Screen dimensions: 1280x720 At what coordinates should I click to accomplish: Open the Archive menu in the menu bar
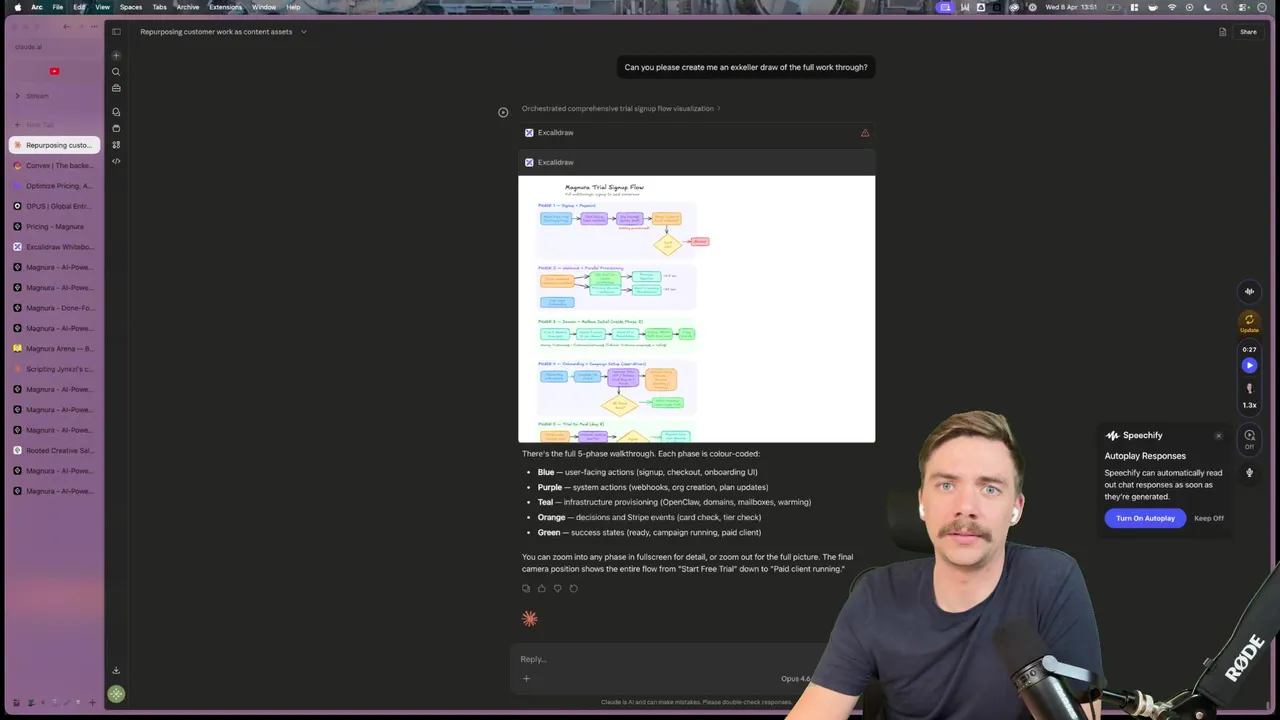pos(188,7)
